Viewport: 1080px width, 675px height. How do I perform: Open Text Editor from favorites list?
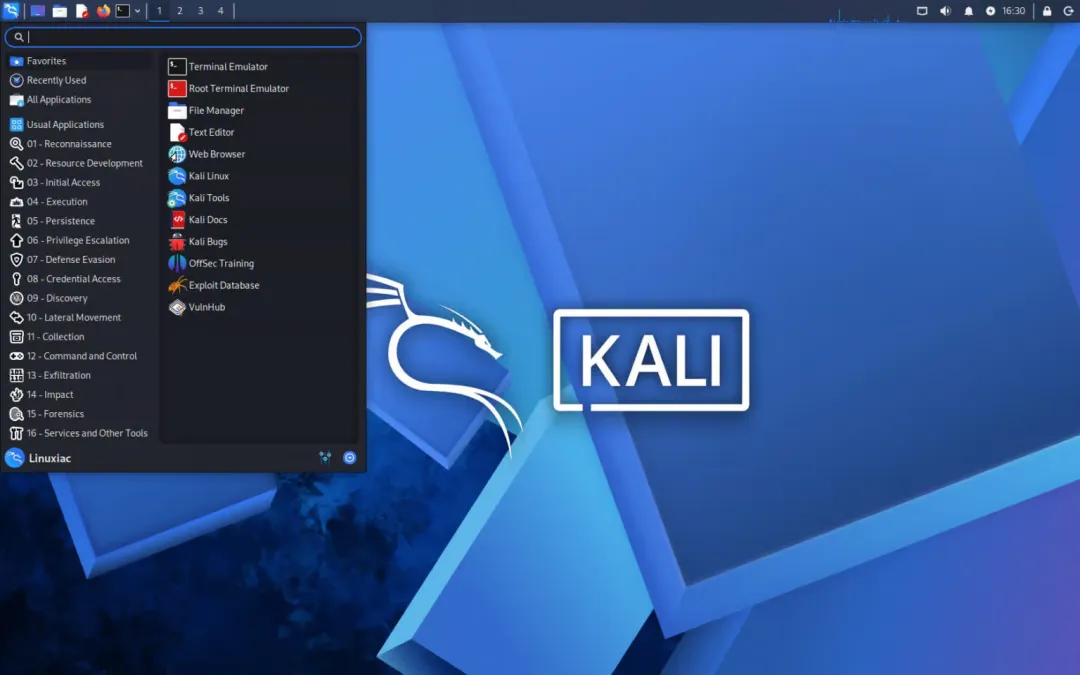pyautogui.click(x=260, y=132)
